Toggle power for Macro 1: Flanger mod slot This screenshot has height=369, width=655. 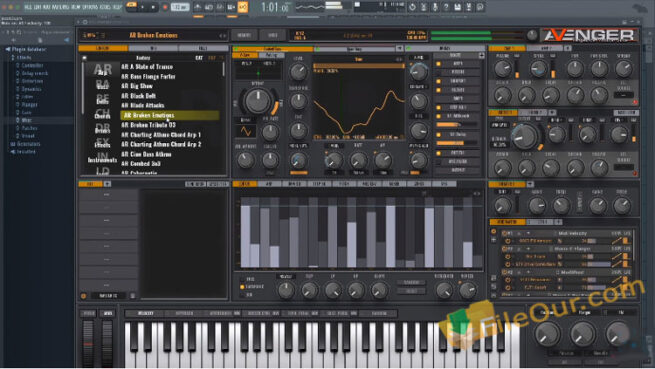504,249
